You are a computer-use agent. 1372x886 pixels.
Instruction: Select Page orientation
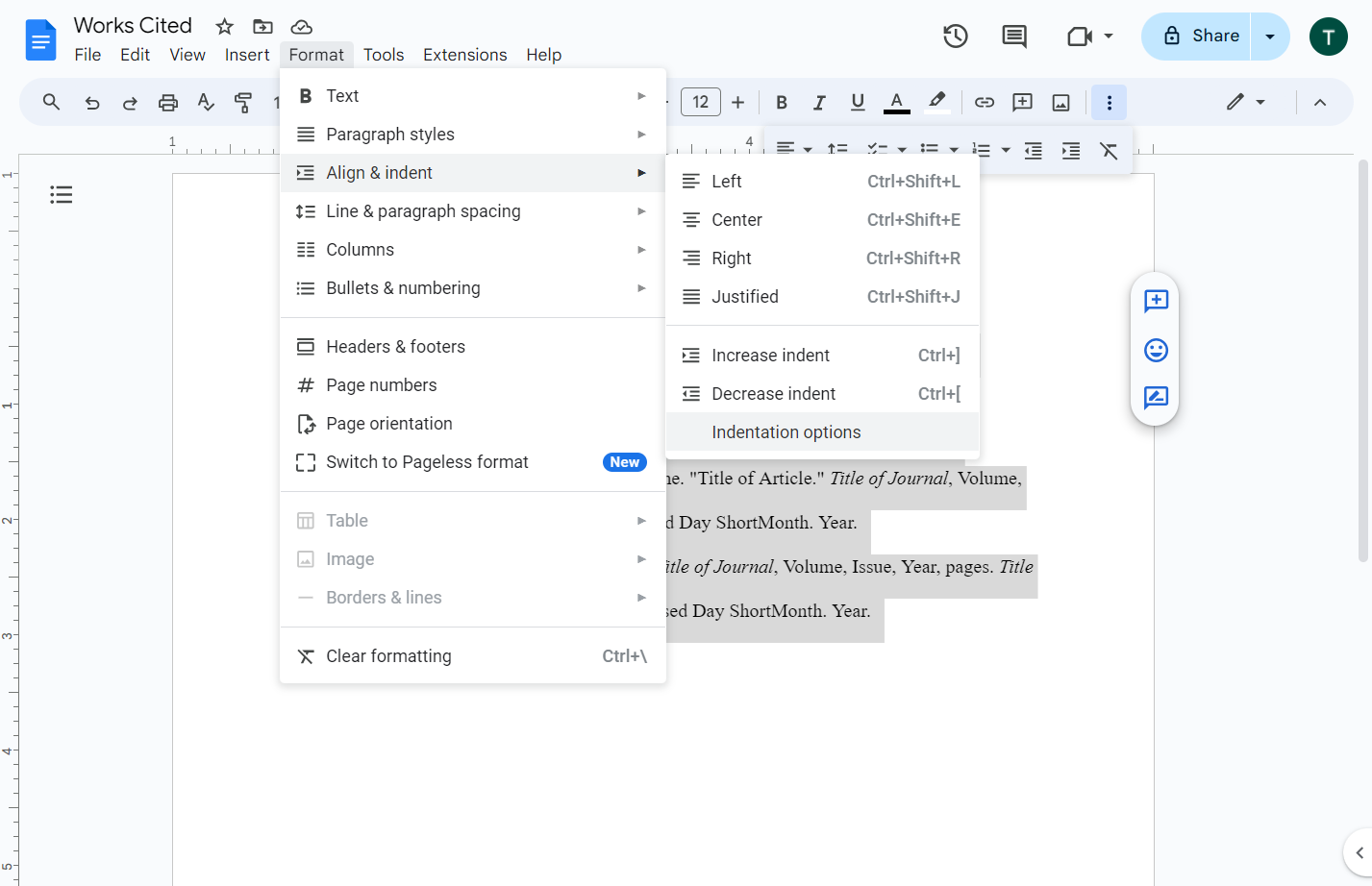click(472, 424)
